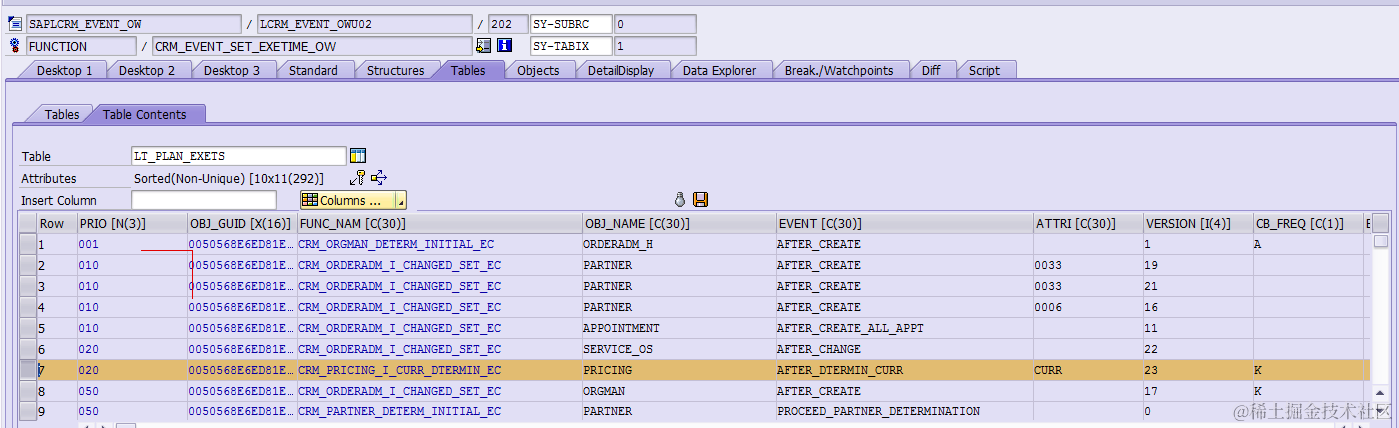This screenshot has height=428, width=1399.
Task: Click the CRM_EVENT_SET_EXETIME_OW field
Action: 311,46
